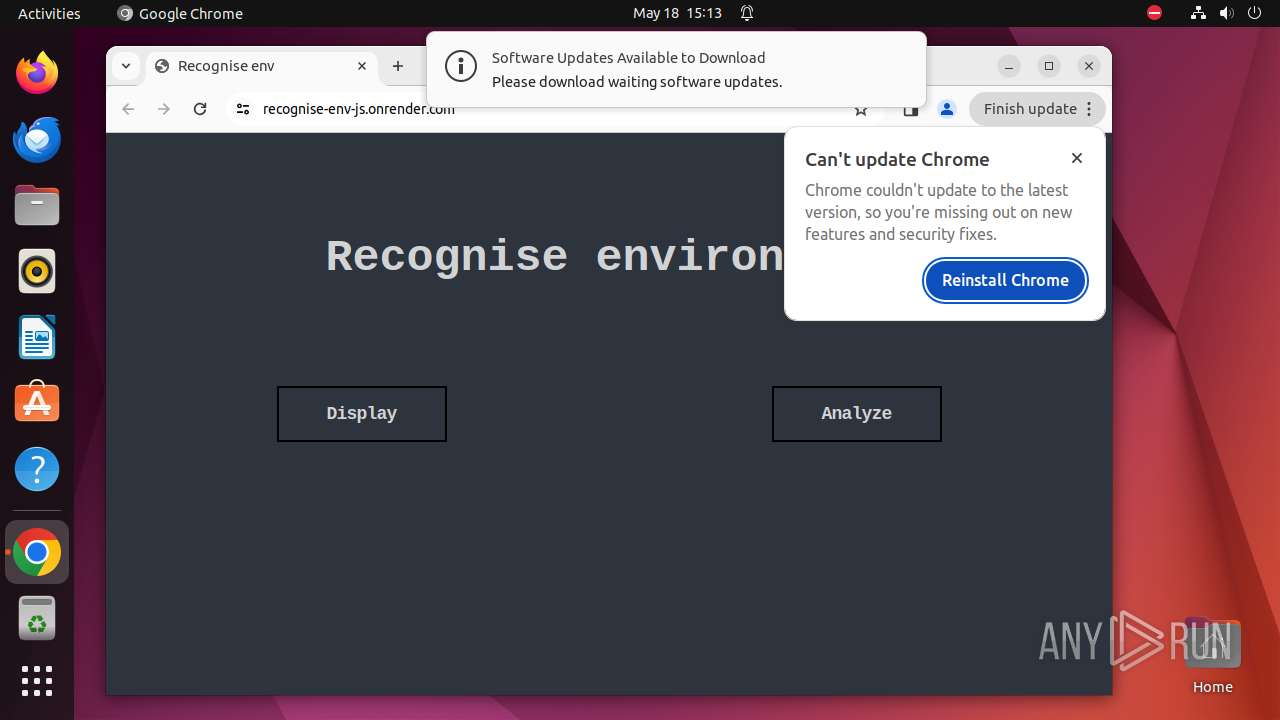The width and height of the screenshot is (1280, 720).
Task: Open notification bell in top bar
Action: (x=747, y=13)
